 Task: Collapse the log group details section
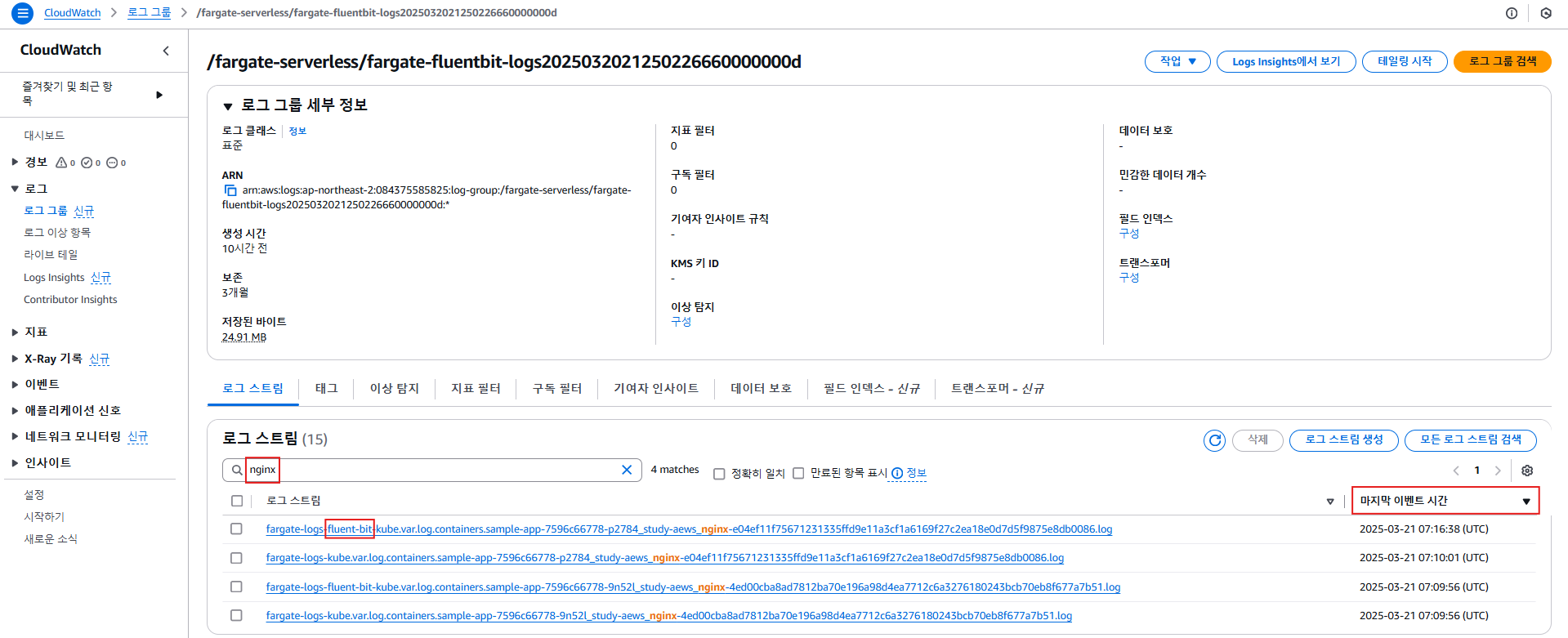(x=228, y=106)
